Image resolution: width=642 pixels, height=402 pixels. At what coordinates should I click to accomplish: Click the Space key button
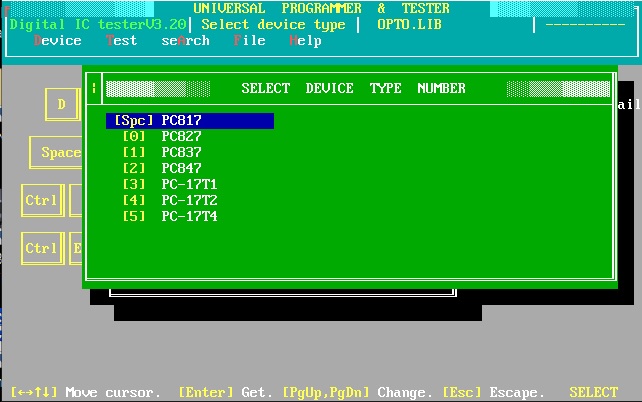click(56, 153)
